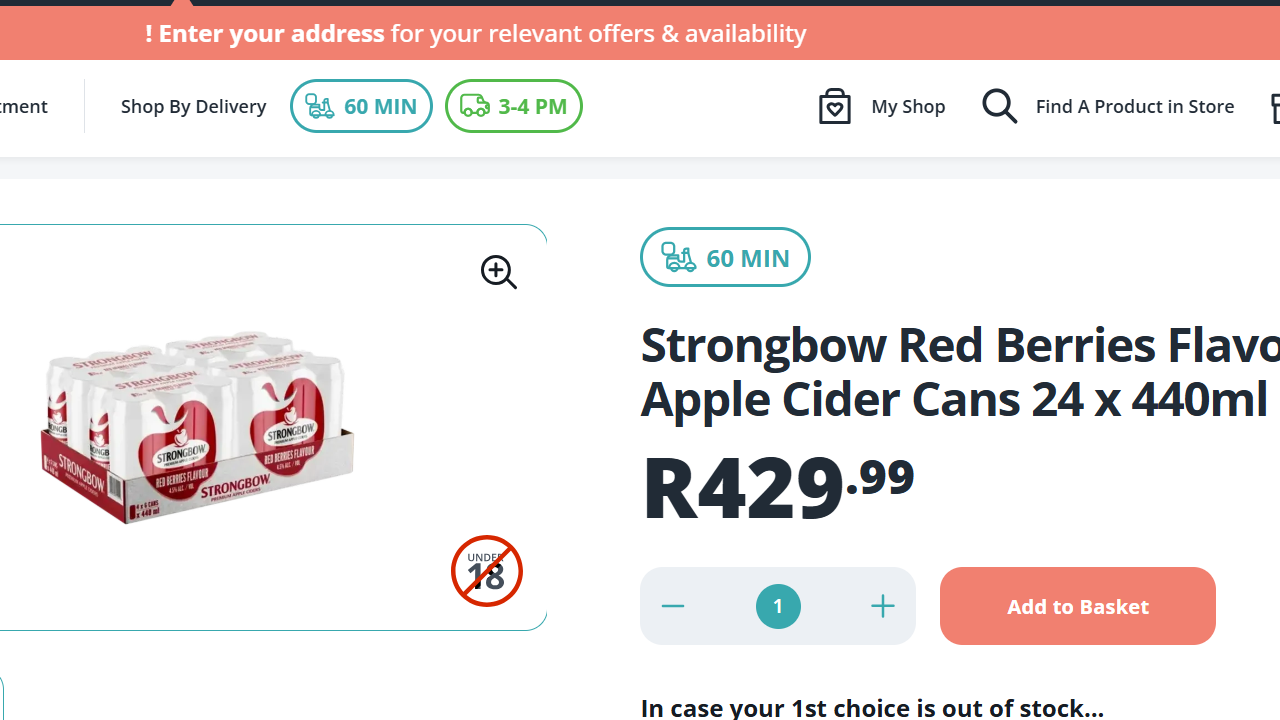Add Strongbow cider to basket
The image size is (1280, 720).
coord(1077,606)
